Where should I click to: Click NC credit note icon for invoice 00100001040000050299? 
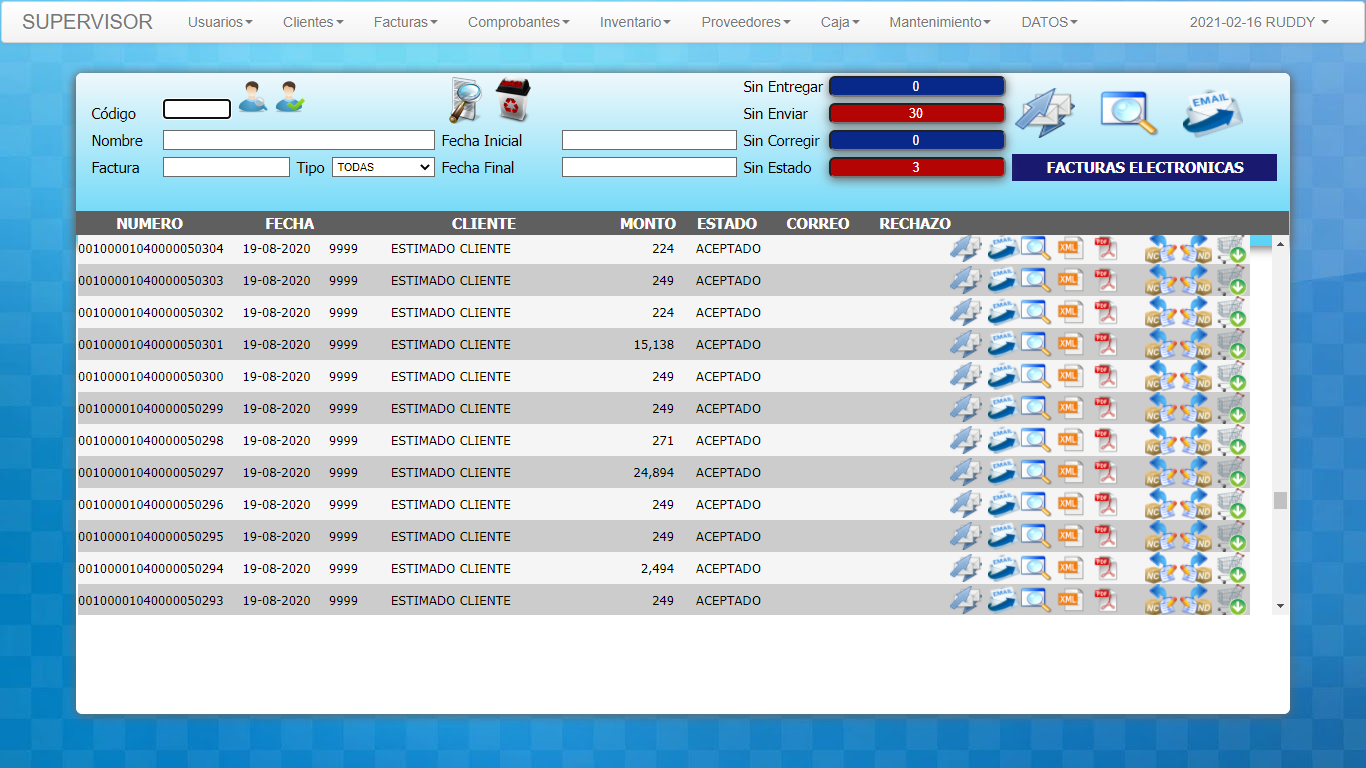pyautogui.click(x=1160, y=409)
